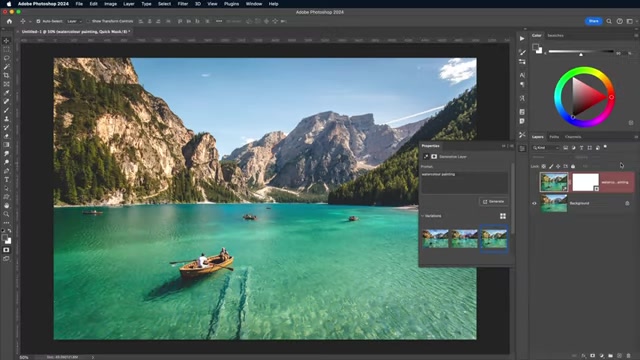Open the Edit Toolbar three-dots menu
This screenshot has height=360, width=640.
6,223
